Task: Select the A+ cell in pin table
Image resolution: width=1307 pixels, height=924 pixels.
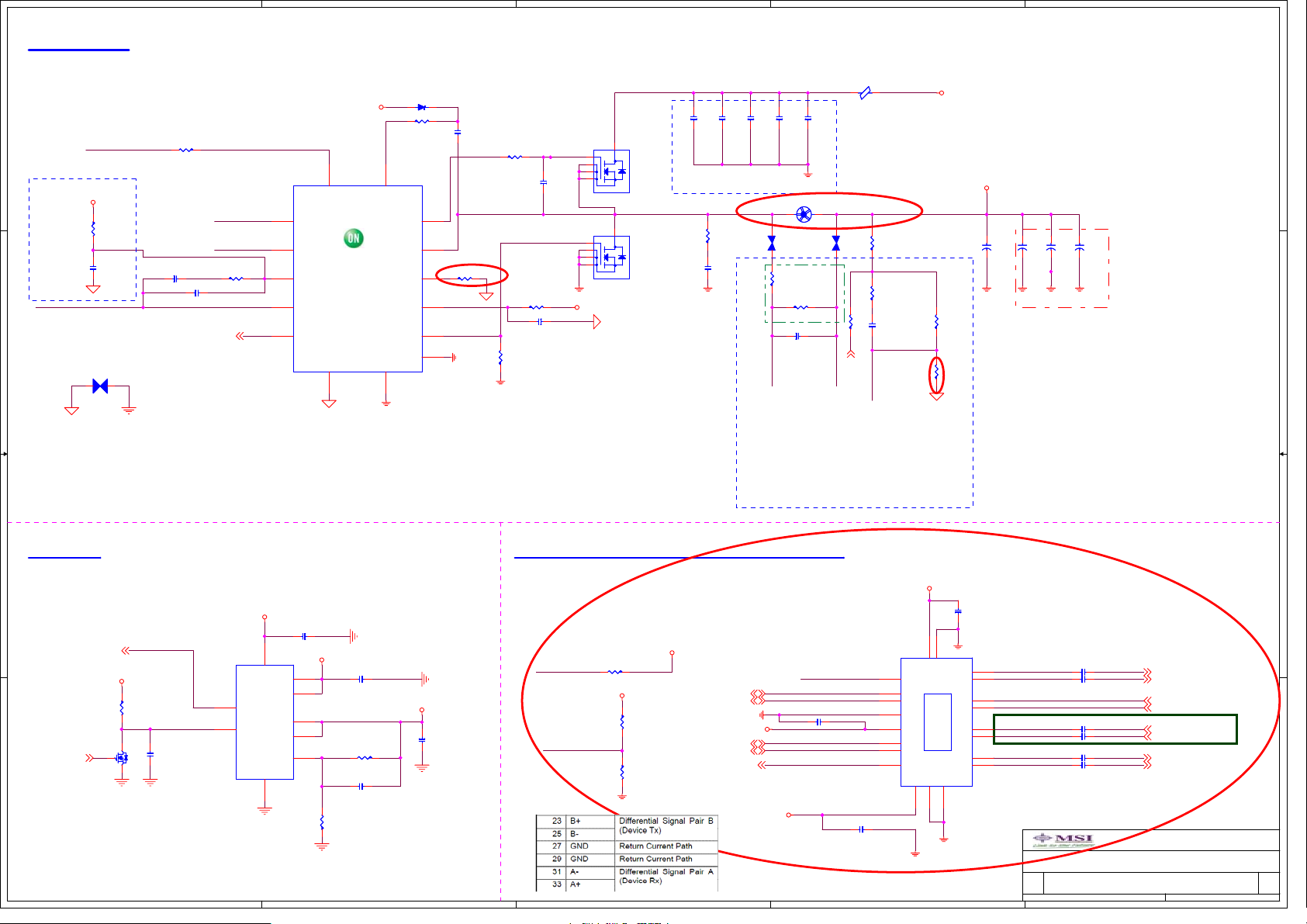Action: coord(576,884)
